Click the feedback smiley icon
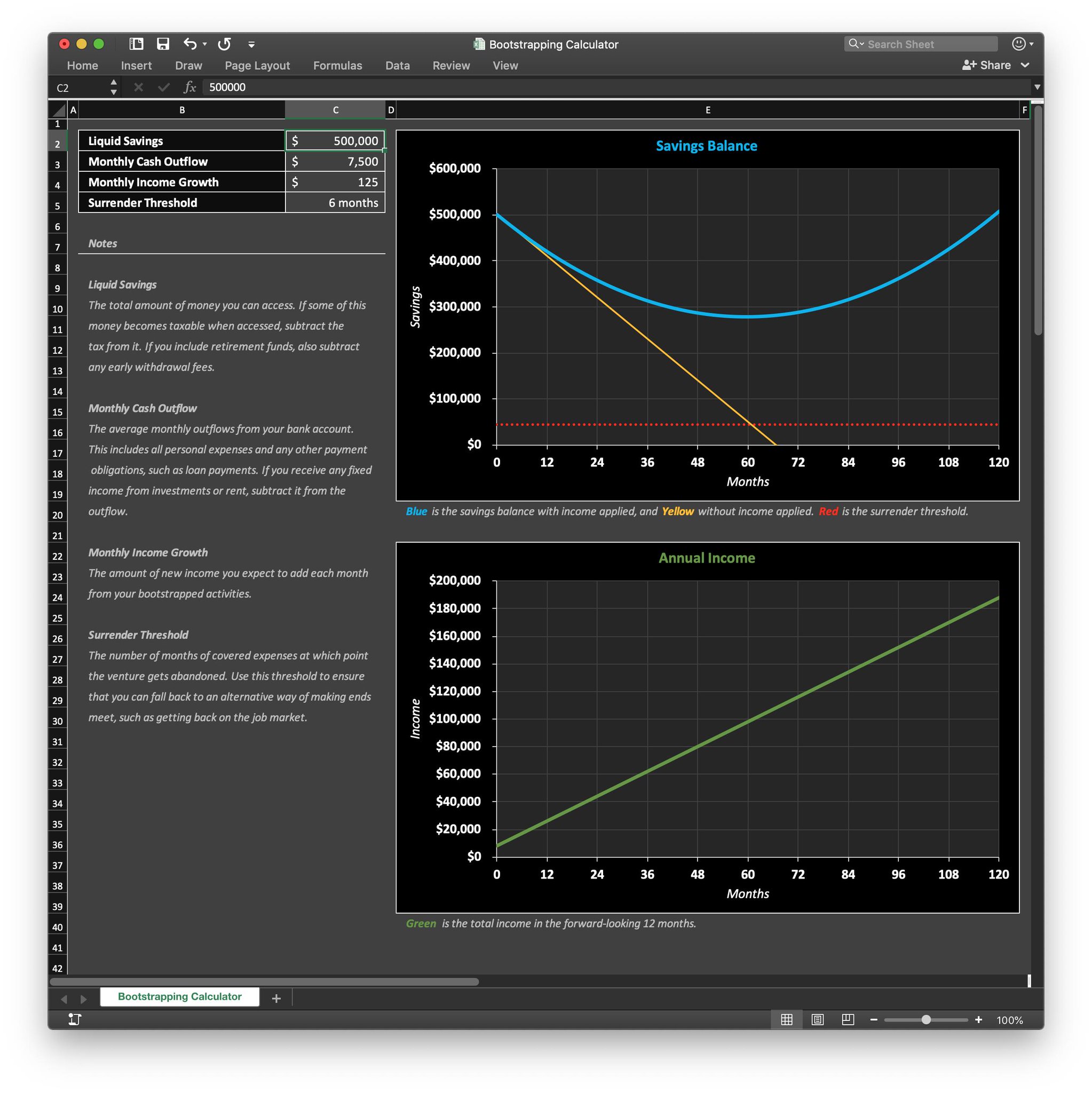 coord(1019,44)
